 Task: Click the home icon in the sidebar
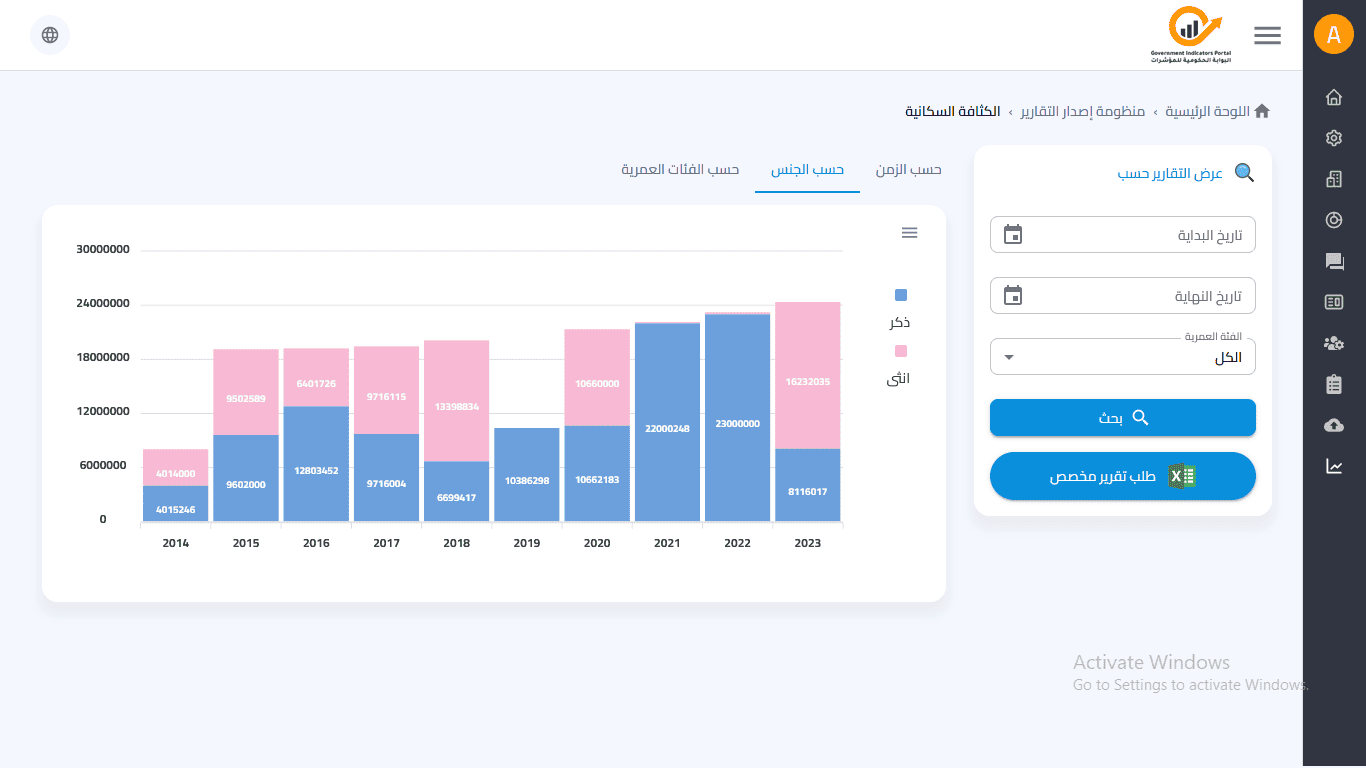[x=1333, y=97]
